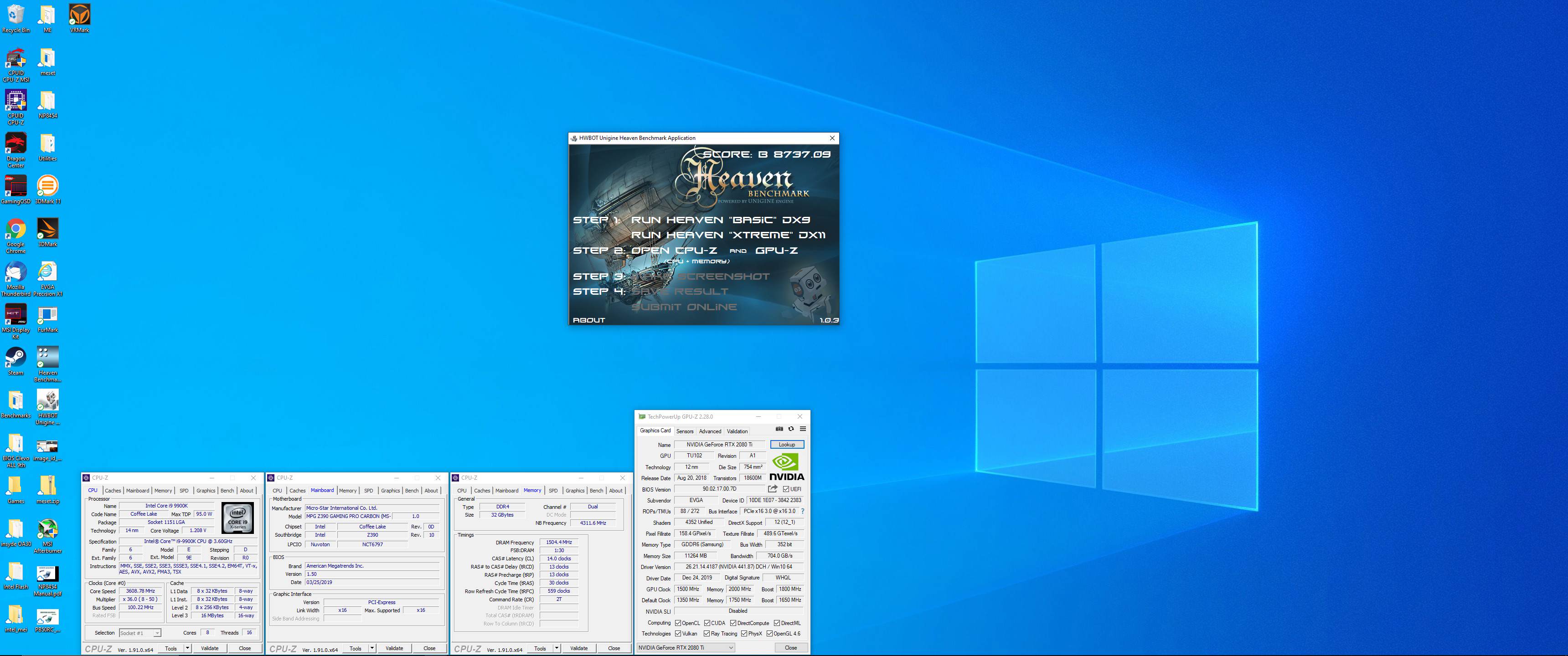
Task: Switch to Validation tab in GPU-Z
Action: (x=737, y=431)
